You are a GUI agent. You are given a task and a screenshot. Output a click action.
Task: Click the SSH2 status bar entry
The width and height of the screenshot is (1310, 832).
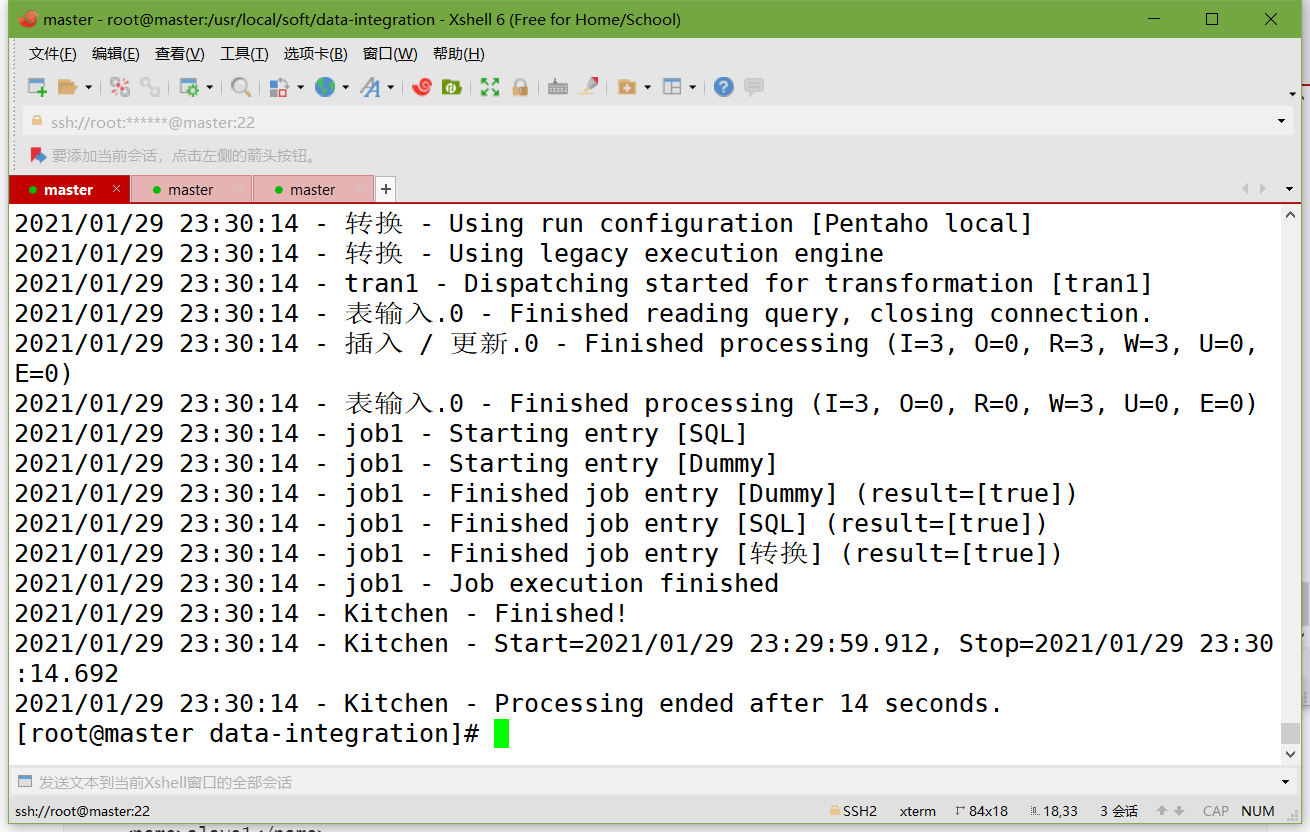pos(853,811)
